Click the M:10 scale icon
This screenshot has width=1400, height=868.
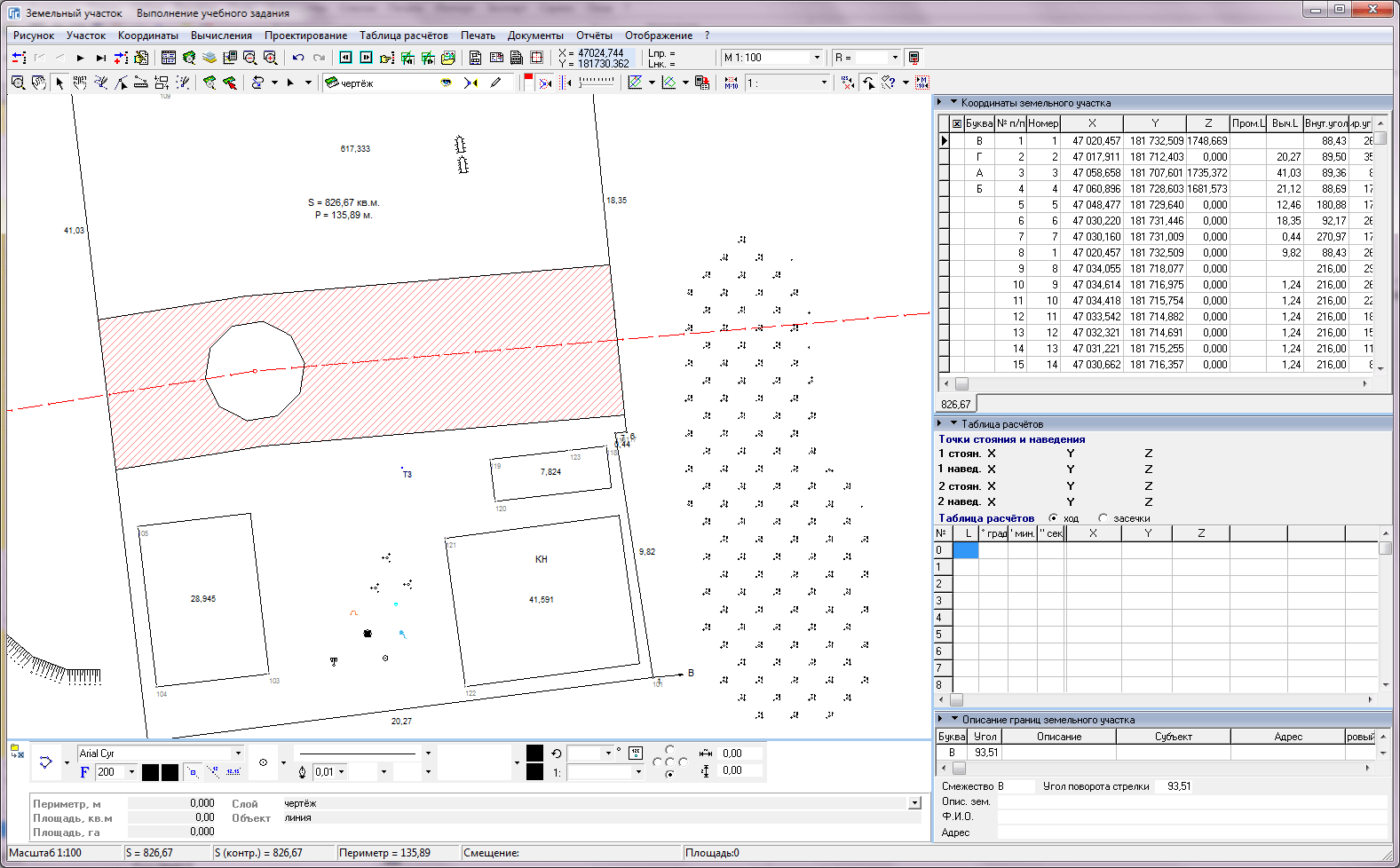click(731, 83)
